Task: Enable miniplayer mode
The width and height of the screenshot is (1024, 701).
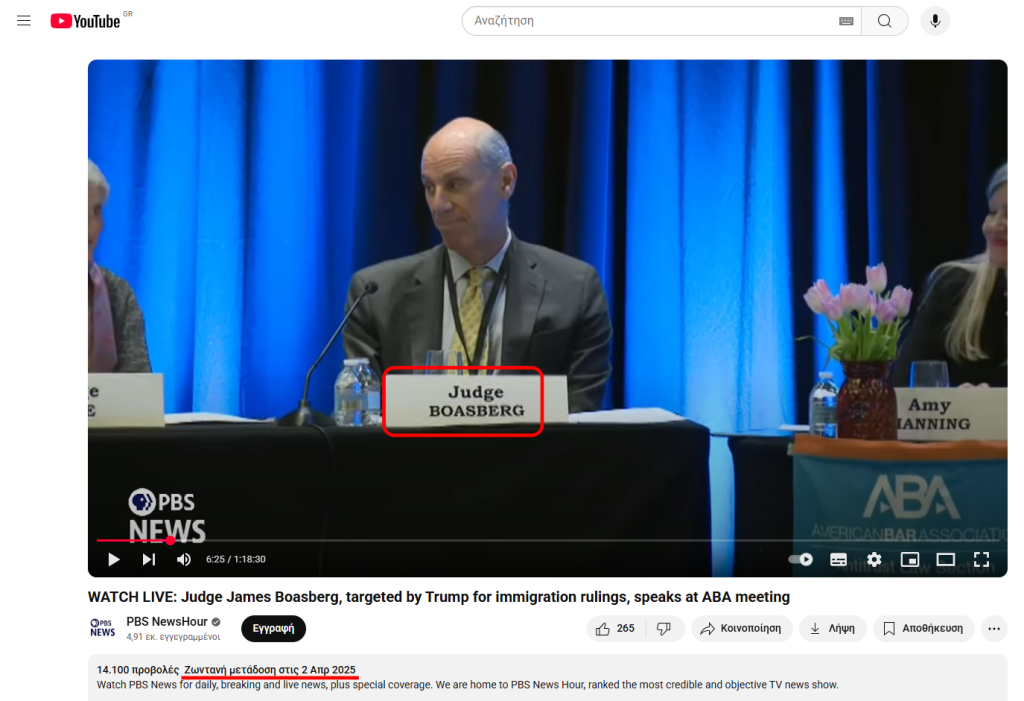Action: [910, 559]
